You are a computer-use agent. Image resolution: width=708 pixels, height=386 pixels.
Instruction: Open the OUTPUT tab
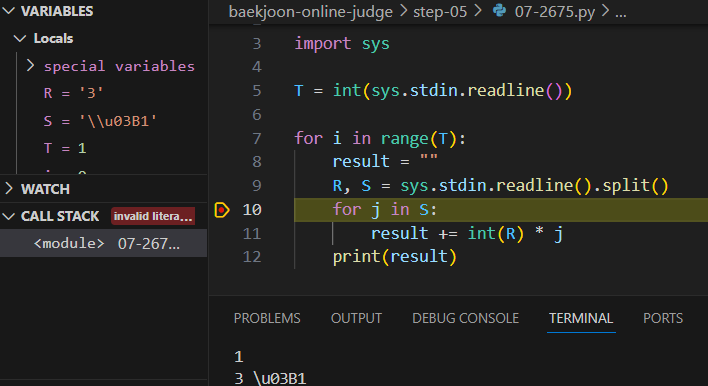tap(356, 318)
